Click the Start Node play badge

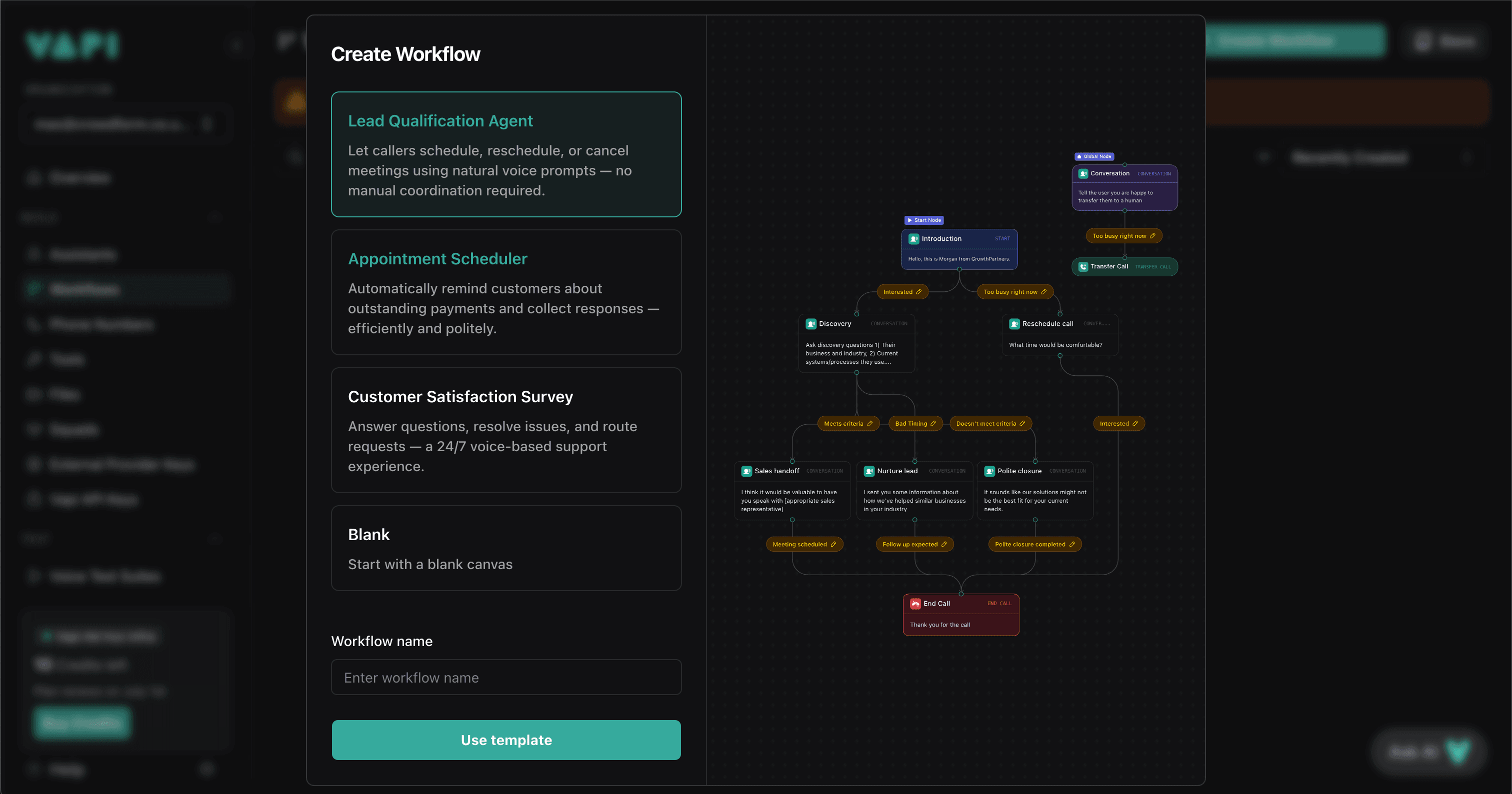coord(924,220)
